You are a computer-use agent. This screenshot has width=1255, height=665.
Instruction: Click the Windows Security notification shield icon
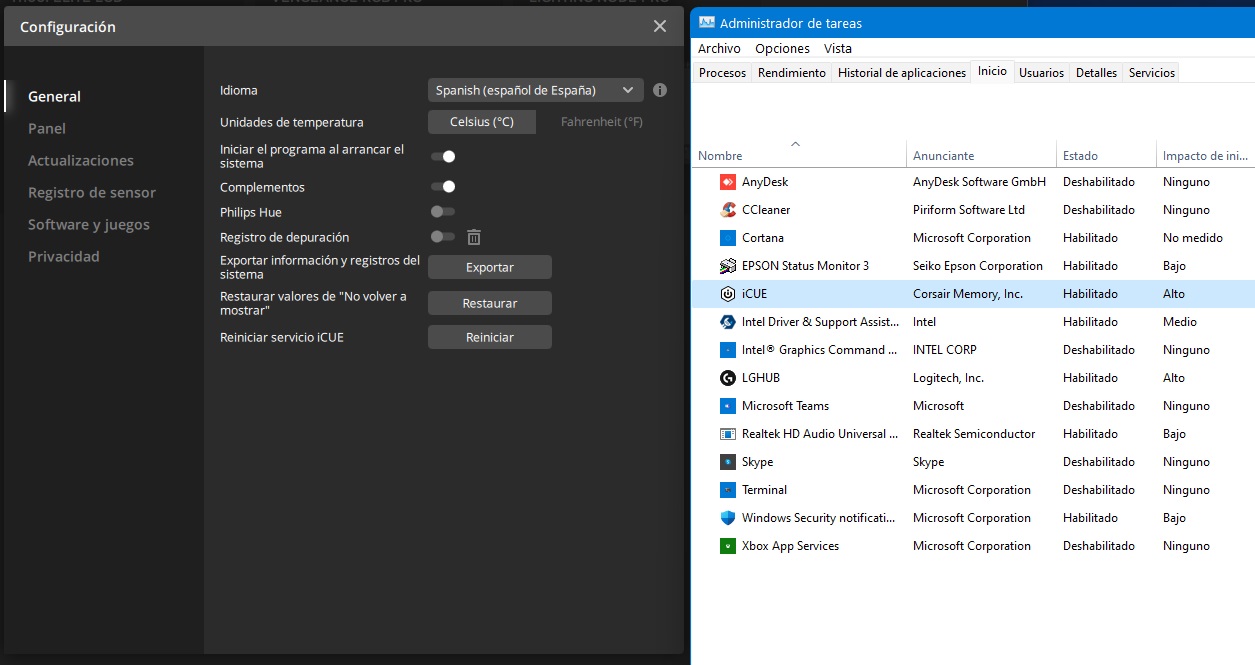tap(728, 518)
